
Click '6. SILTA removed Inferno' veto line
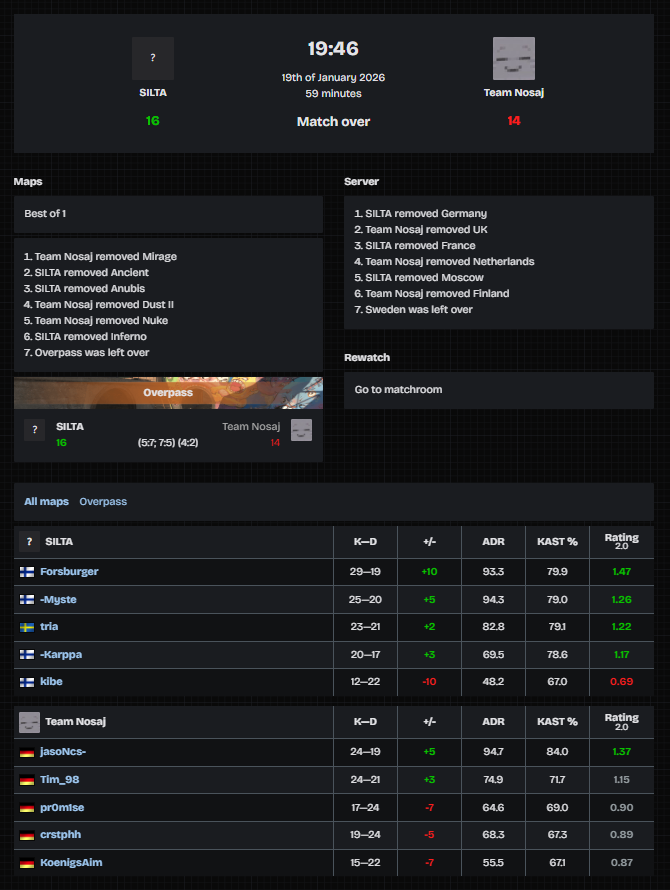pos(85,337)
